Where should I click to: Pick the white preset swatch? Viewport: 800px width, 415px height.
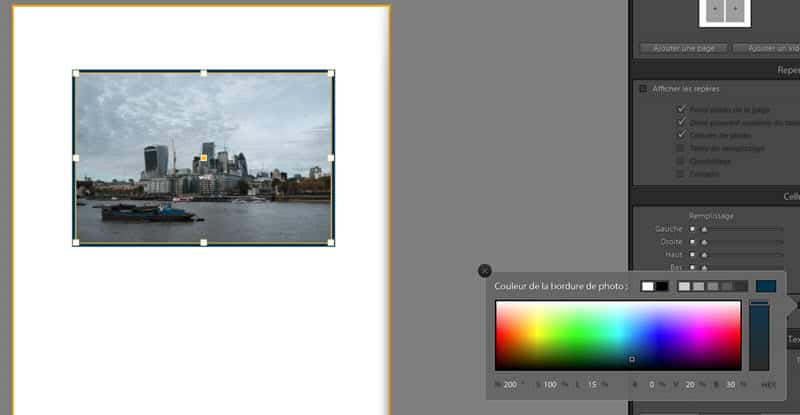click(x=647, y=286)
